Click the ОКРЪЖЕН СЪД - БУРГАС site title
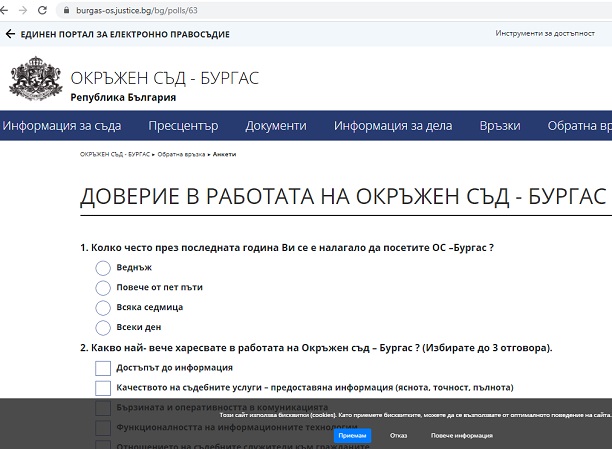Image resolution: width=612 pixels, height=449 pixels. 164,78
